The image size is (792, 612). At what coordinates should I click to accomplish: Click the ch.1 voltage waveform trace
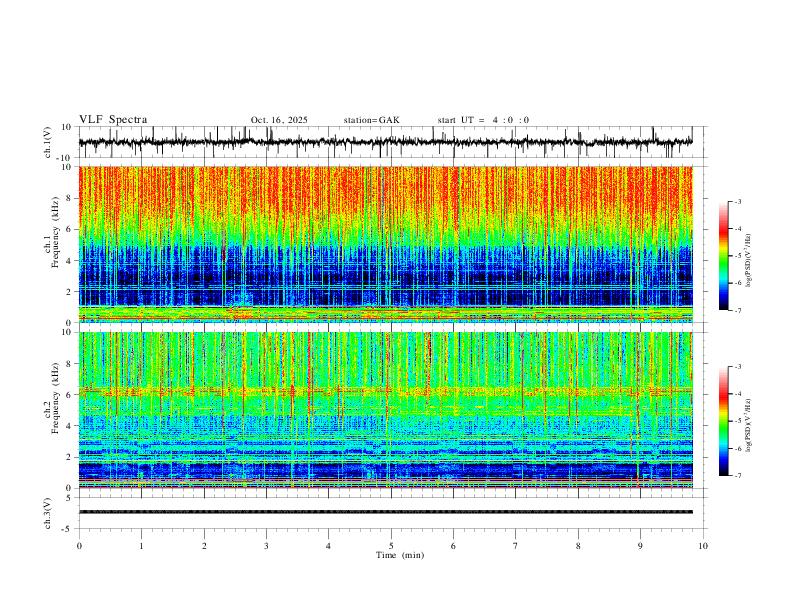tap(385, 142)
